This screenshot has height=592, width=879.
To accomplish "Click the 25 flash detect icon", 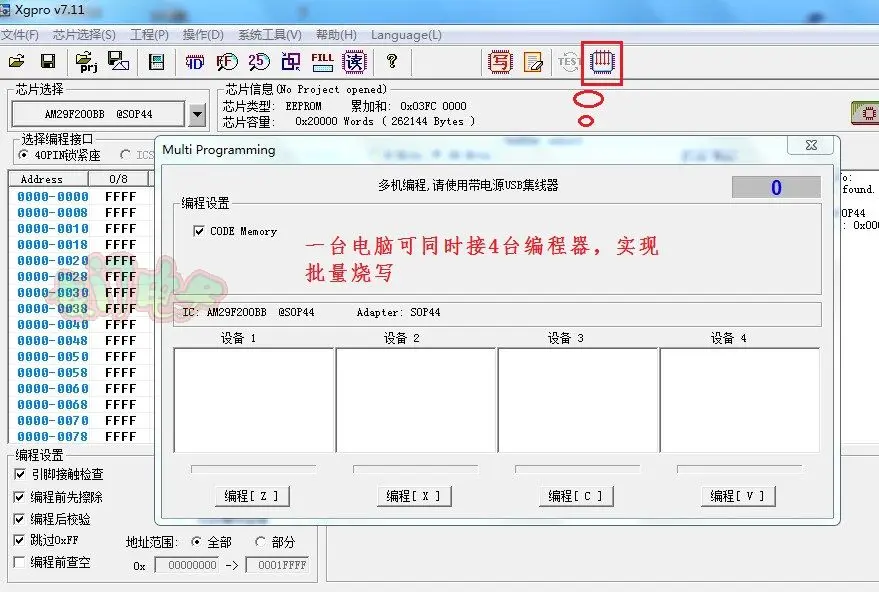I will (259, 62).
